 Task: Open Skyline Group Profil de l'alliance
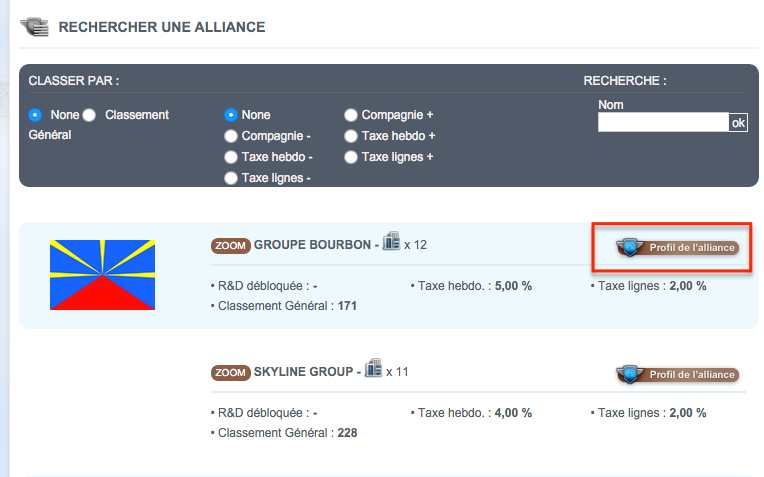[678, 375]
